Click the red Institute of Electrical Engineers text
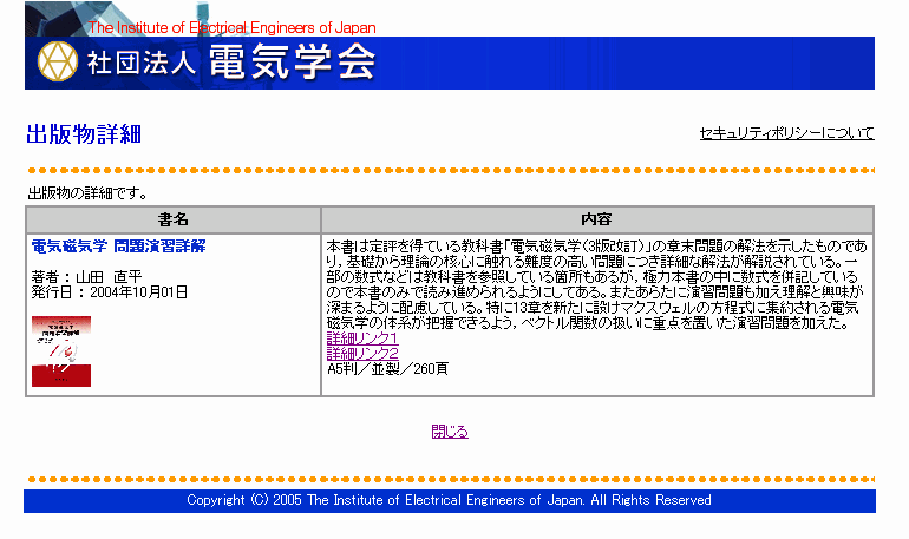This screenshot has width=909, height=539. [232, 28]
